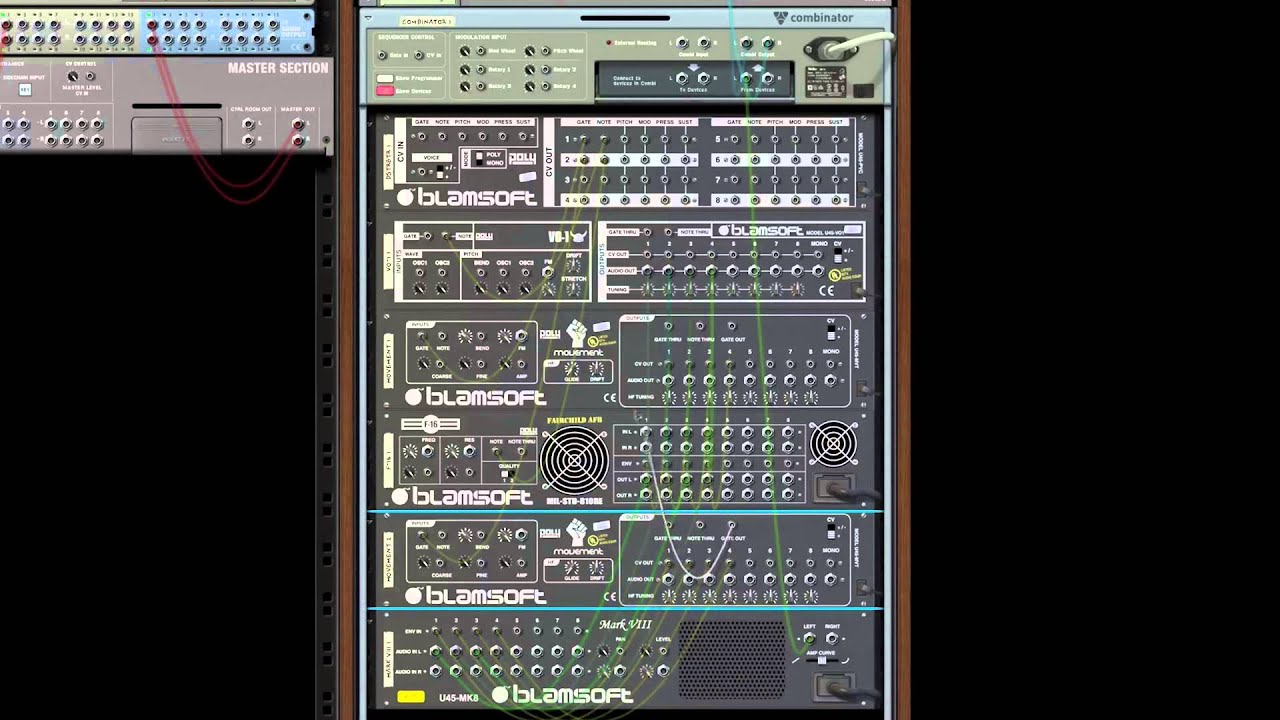Viewport: 1280px width, 720px height.
Task: Click the Mark VIII yellow name label
Action: [x=410, y=696]
